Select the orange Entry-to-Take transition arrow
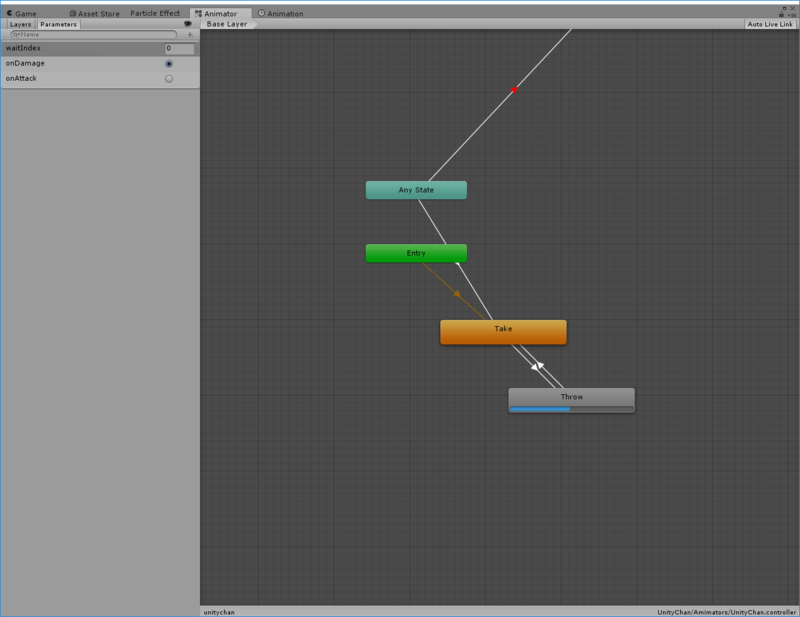Viewport: 800px width, 617px height. pos(457,294)
